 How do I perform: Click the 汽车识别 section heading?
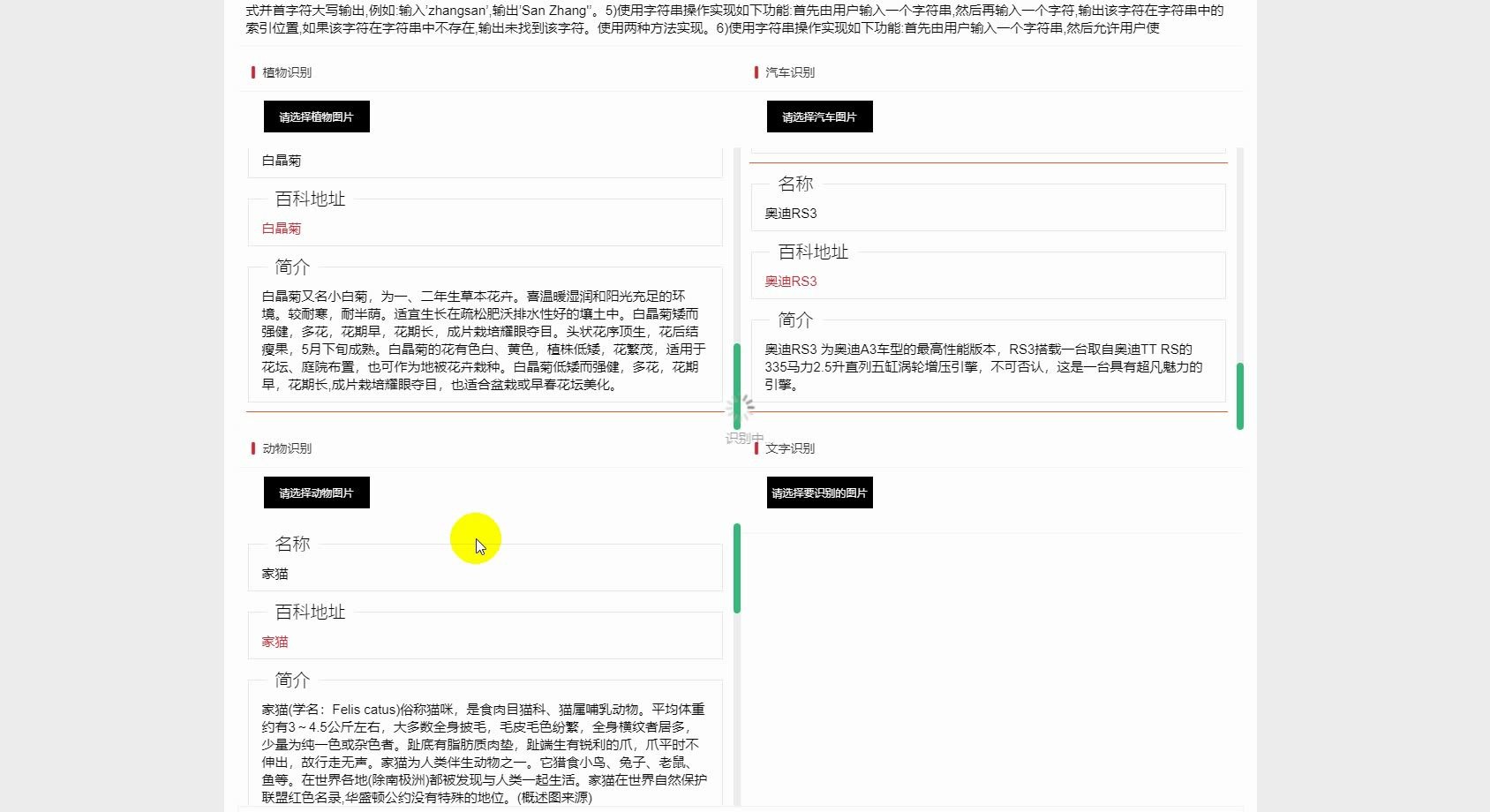pyautogui.click(x=790, y=72)
